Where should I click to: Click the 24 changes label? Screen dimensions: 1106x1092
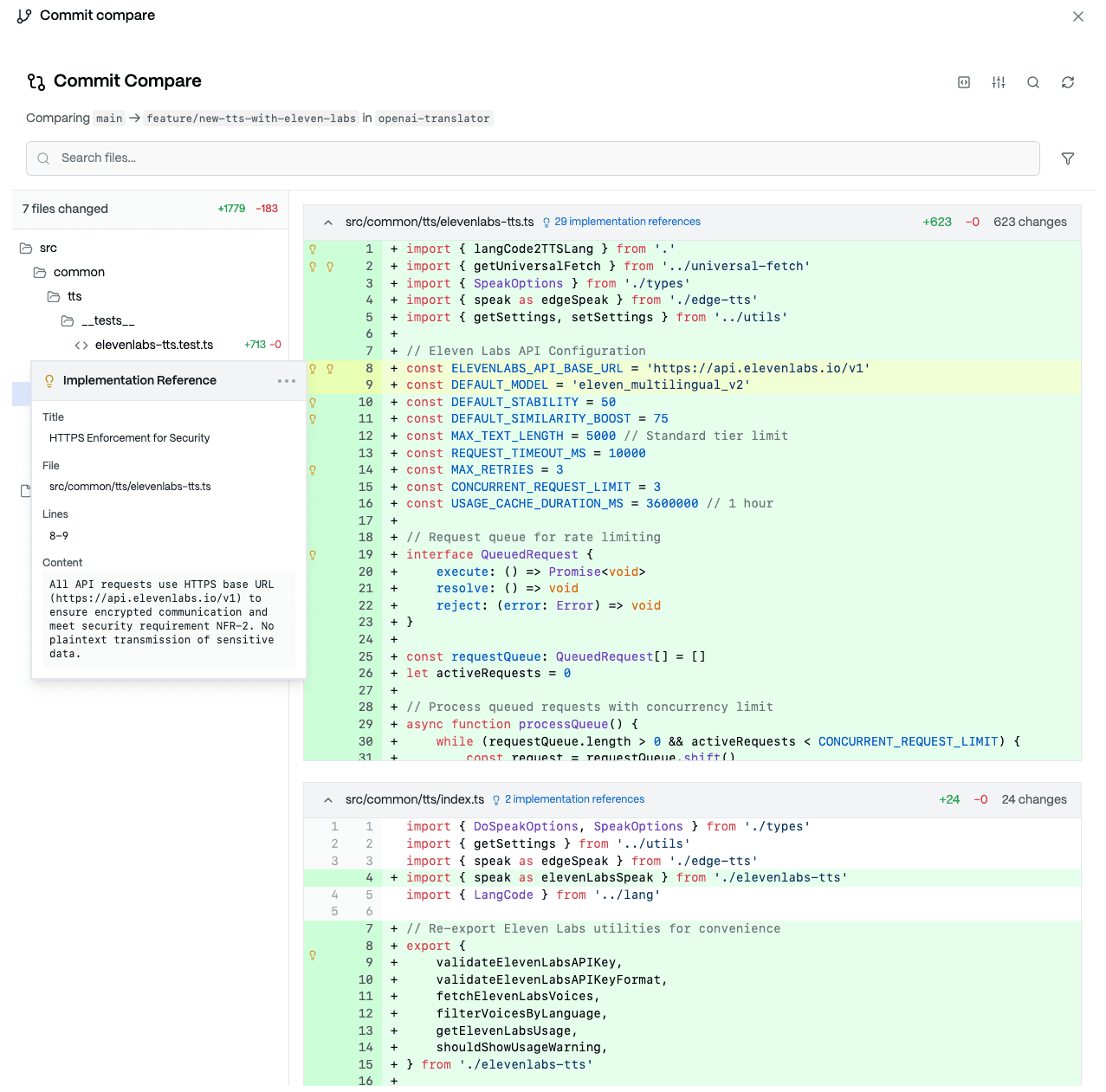tap(1034, 800)
